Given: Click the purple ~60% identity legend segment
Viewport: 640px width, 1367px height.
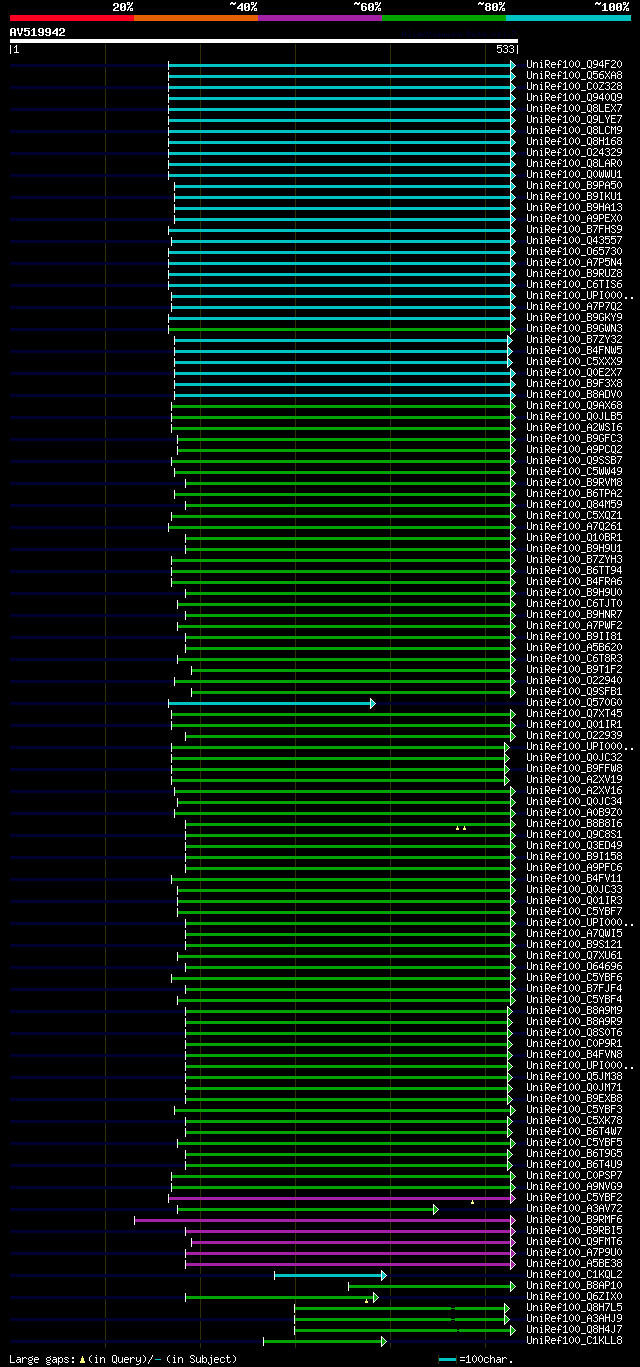Looking at the screenshot, I should pos(319,17).
